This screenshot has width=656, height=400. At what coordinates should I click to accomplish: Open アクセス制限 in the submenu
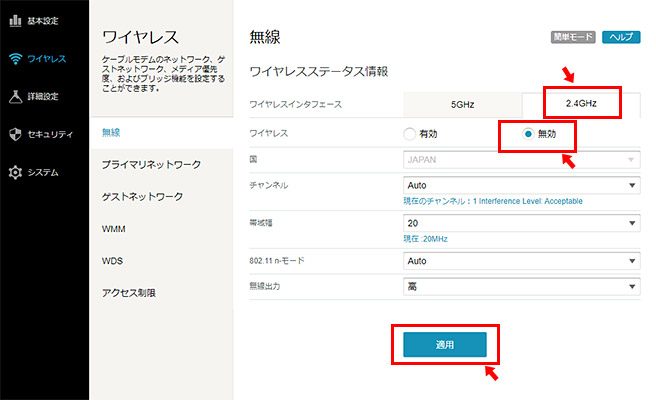pyautogui.click(x=130, y=293)
